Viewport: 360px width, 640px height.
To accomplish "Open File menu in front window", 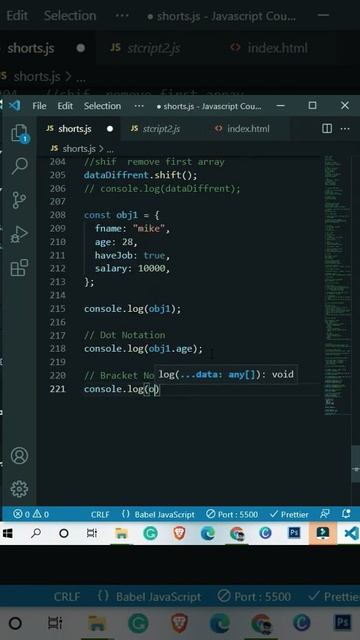I will [39, 106].
